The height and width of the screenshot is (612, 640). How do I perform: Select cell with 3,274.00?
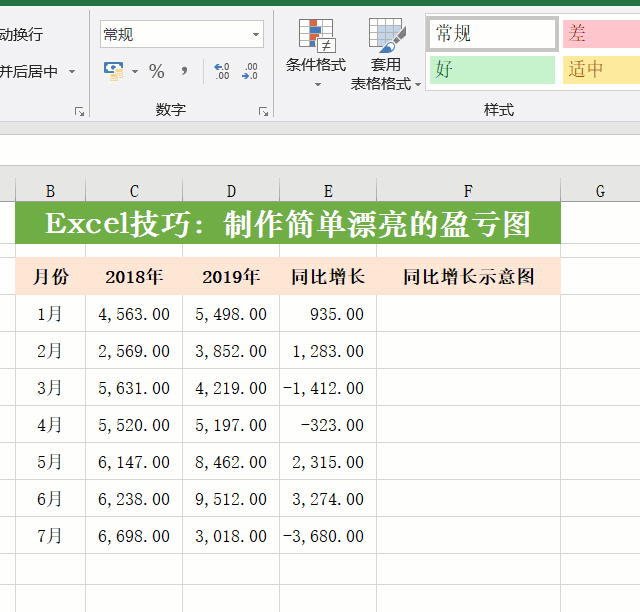coord(328,499)
